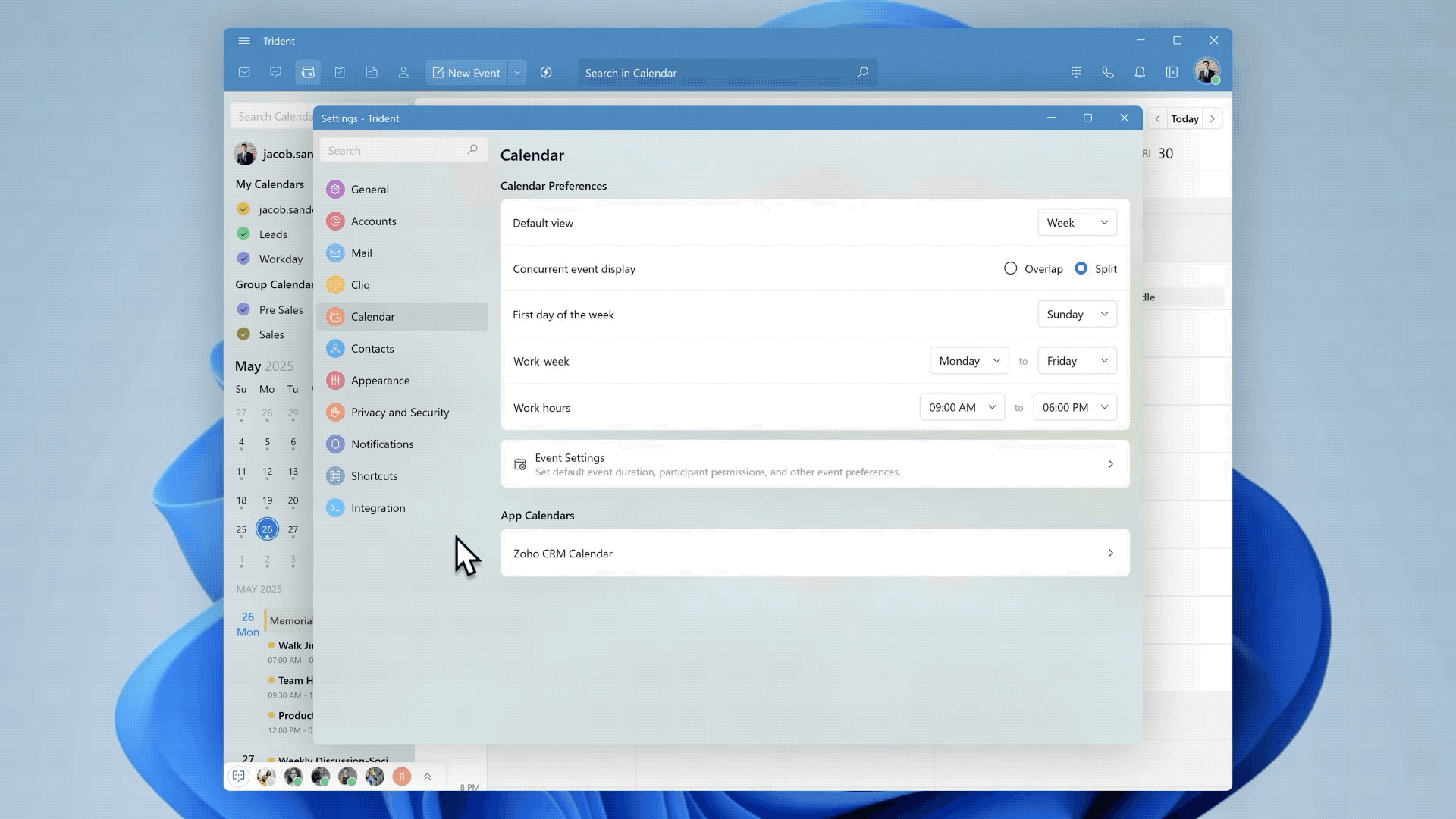The image size is (1456, 819).
Task: Open the First day of week dropdown
Action: [1077, 315]
